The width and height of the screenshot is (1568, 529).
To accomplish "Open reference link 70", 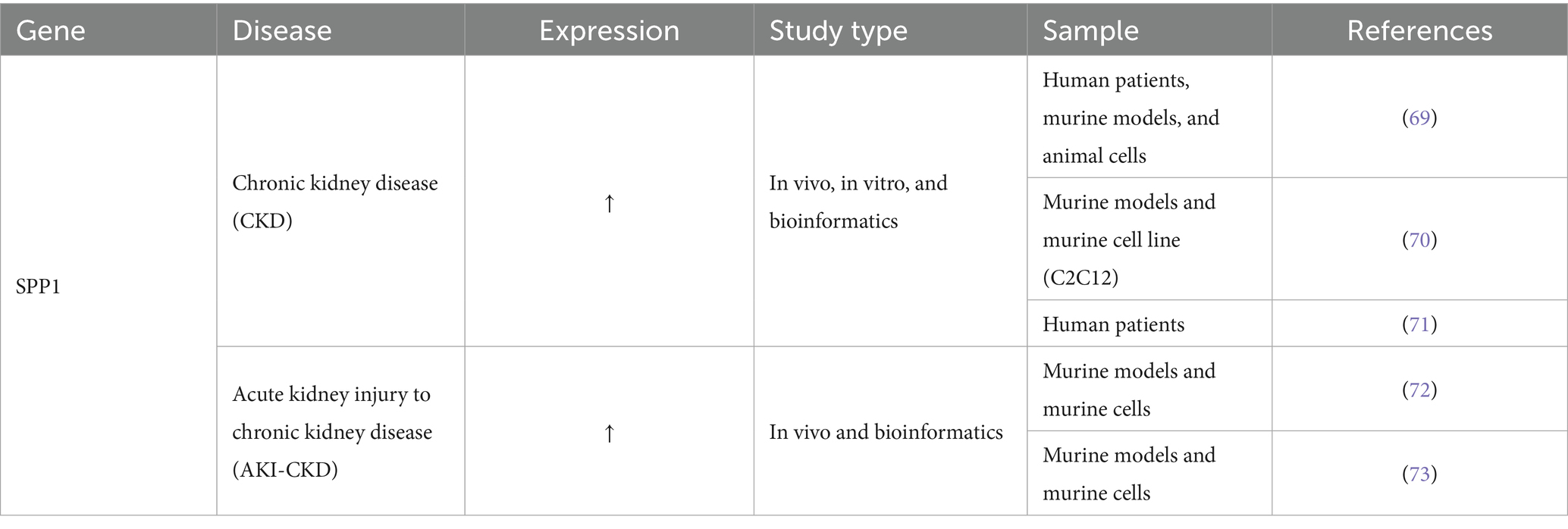I will coord(1419,240).
